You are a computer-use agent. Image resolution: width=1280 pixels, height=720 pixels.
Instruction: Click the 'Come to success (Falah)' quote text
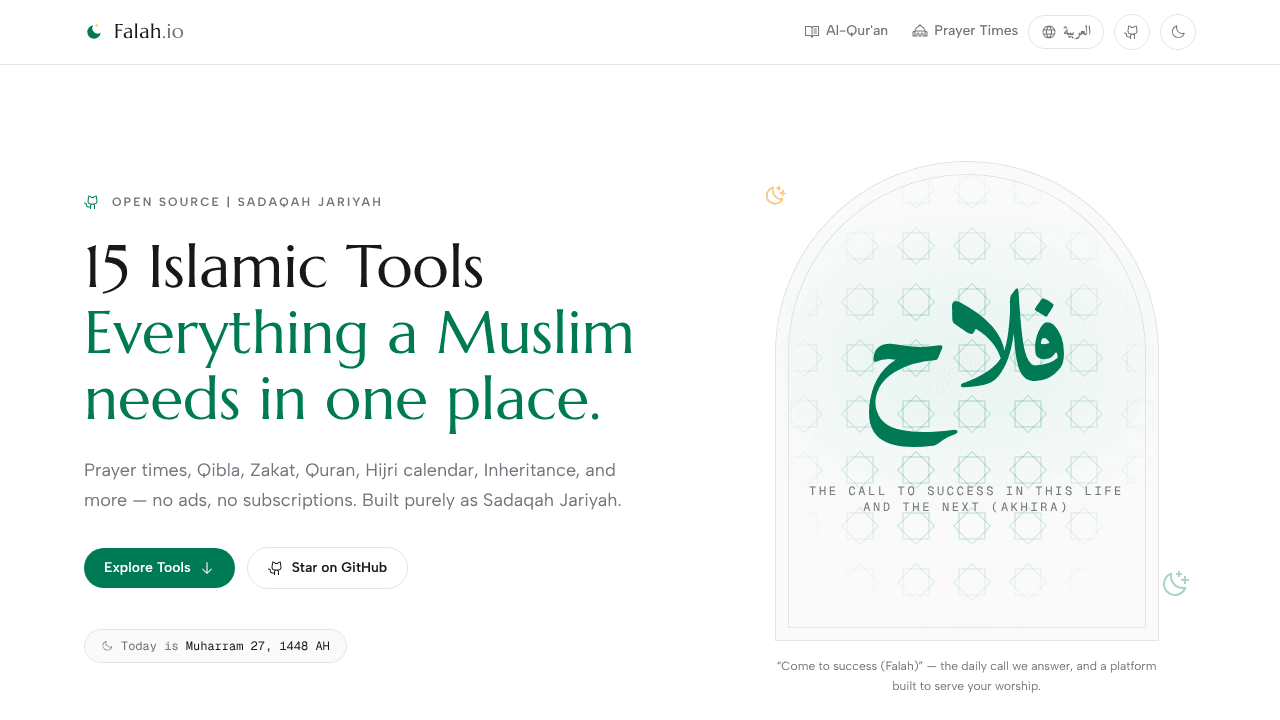(x=966, y=676)
